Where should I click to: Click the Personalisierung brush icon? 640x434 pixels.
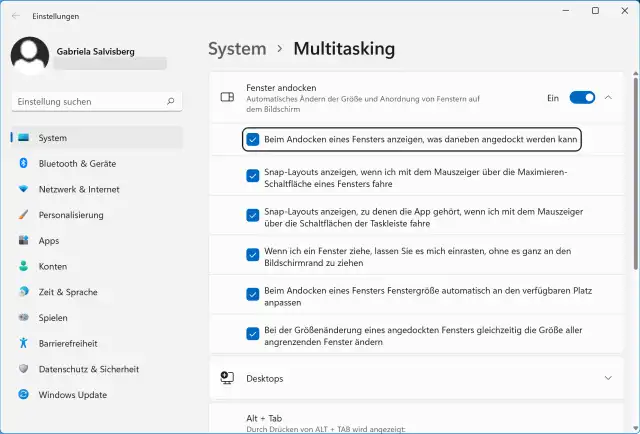click(x=23, y=215)
